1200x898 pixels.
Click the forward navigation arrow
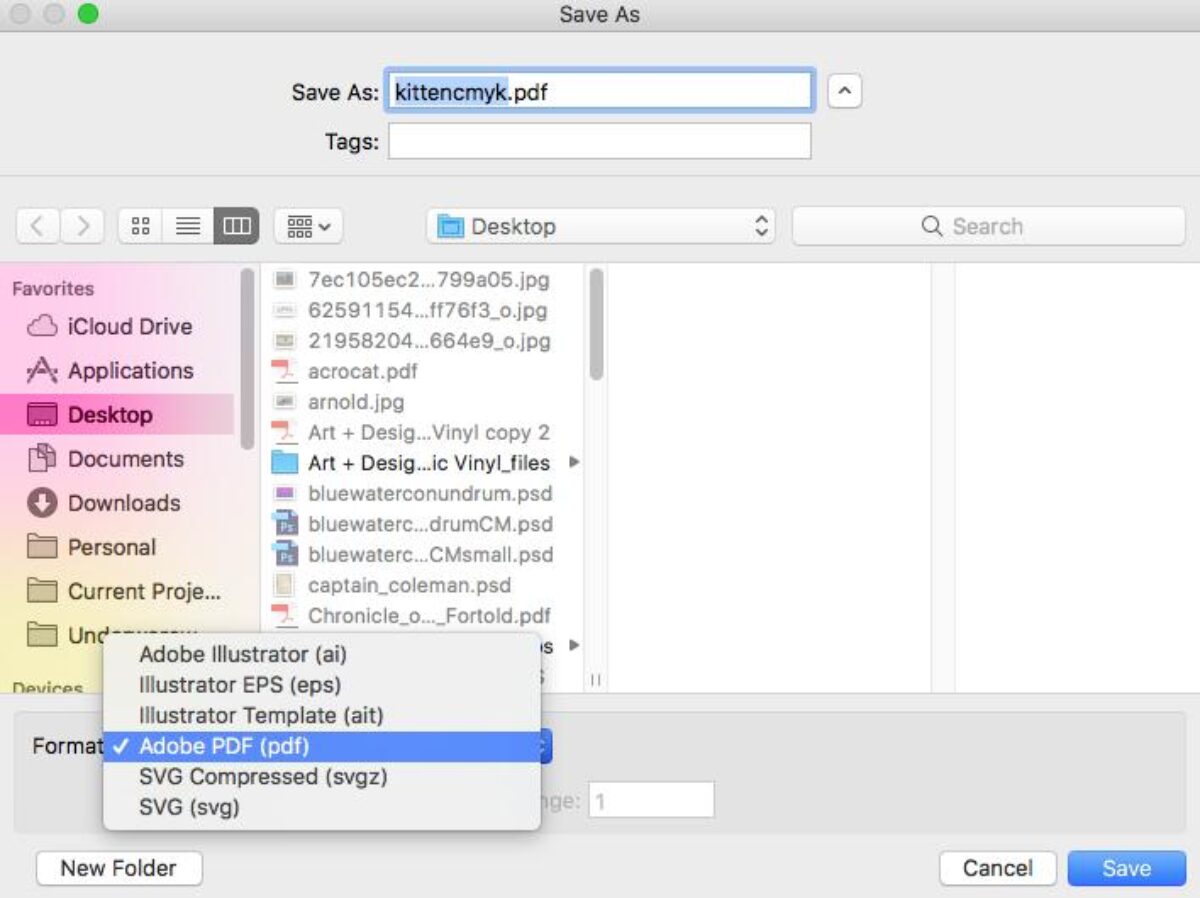click(x=83, y=226)
